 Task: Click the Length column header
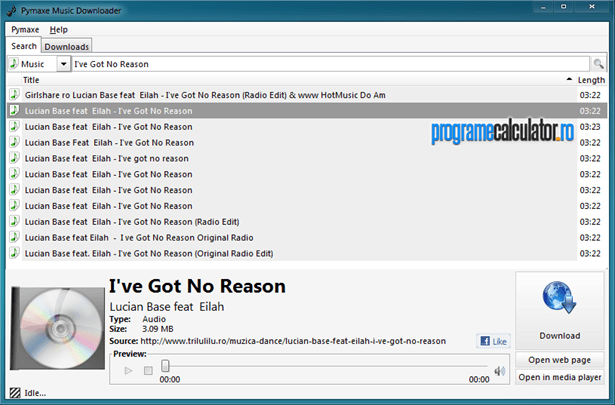tap(591, 80)
